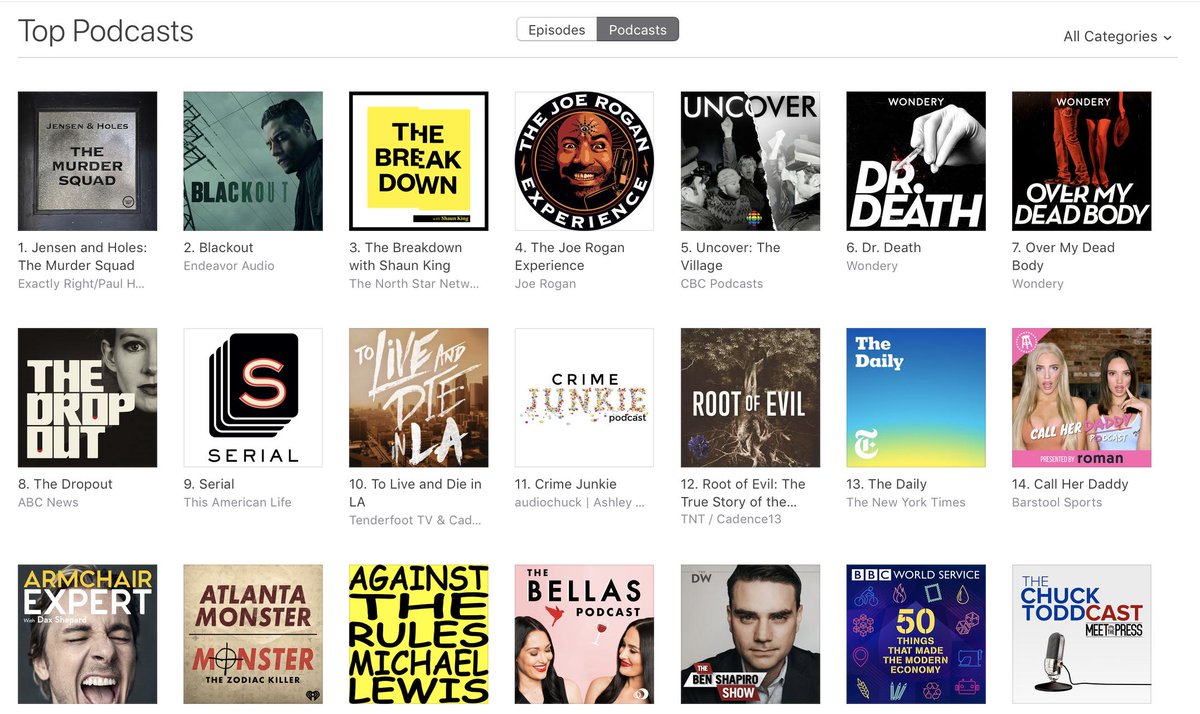Image resolution: width=1200 pixels, height=714 pixels.
Task: Open the Blackout podcast cover
Action: 253,161
